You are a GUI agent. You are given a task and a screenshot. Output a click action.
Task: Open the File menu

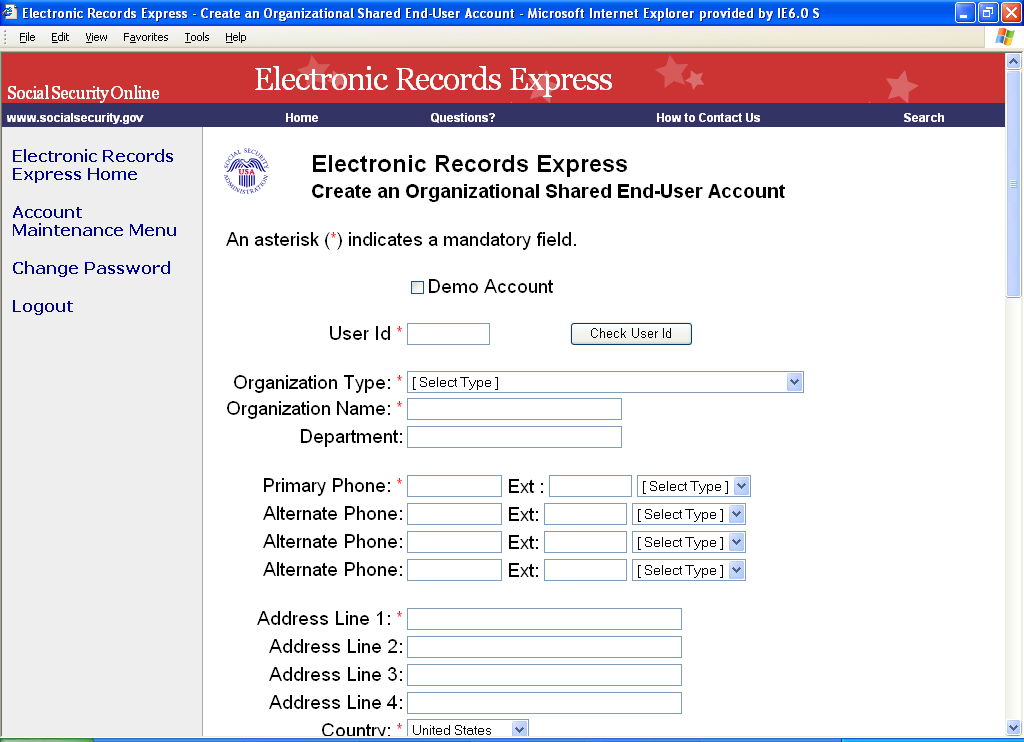point(27,37)
